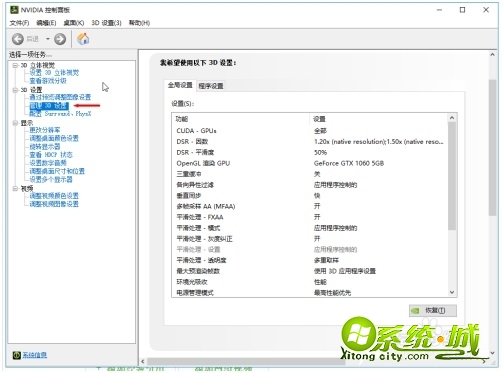Collapse the 3D 设置 tree node
The image size is (504, 373).
(15, 90)
